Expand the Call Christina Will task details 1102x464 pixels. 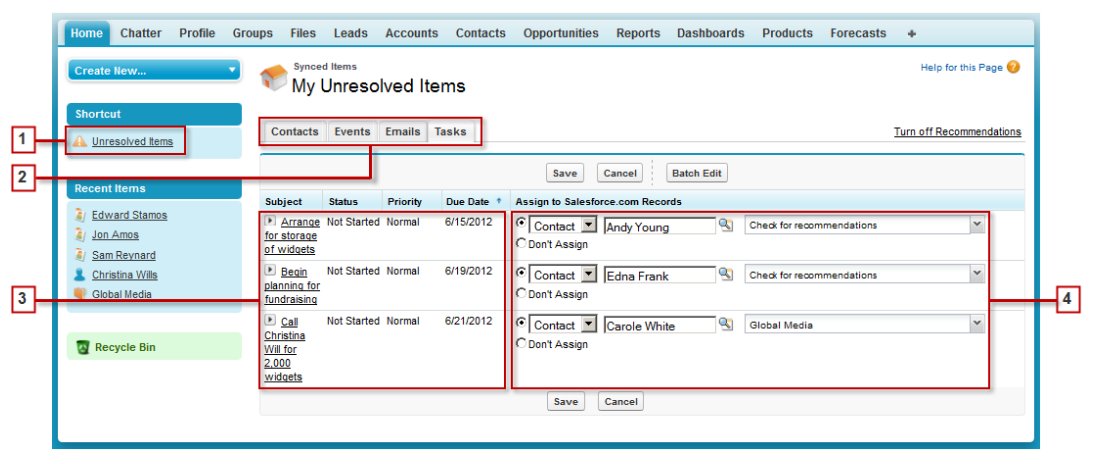(270, 320)
